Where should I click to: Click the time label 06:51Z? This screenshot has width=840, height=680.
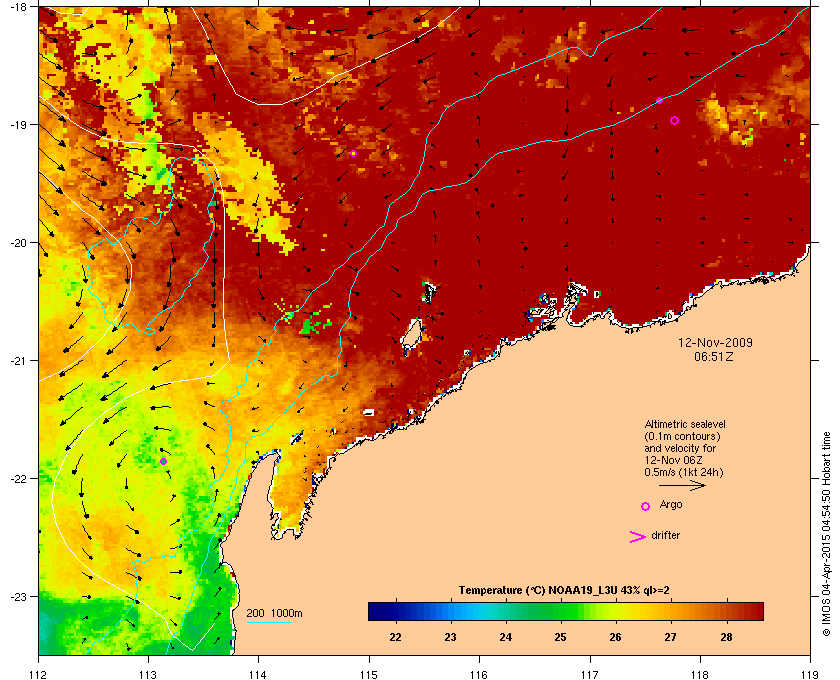coord(714,356)
